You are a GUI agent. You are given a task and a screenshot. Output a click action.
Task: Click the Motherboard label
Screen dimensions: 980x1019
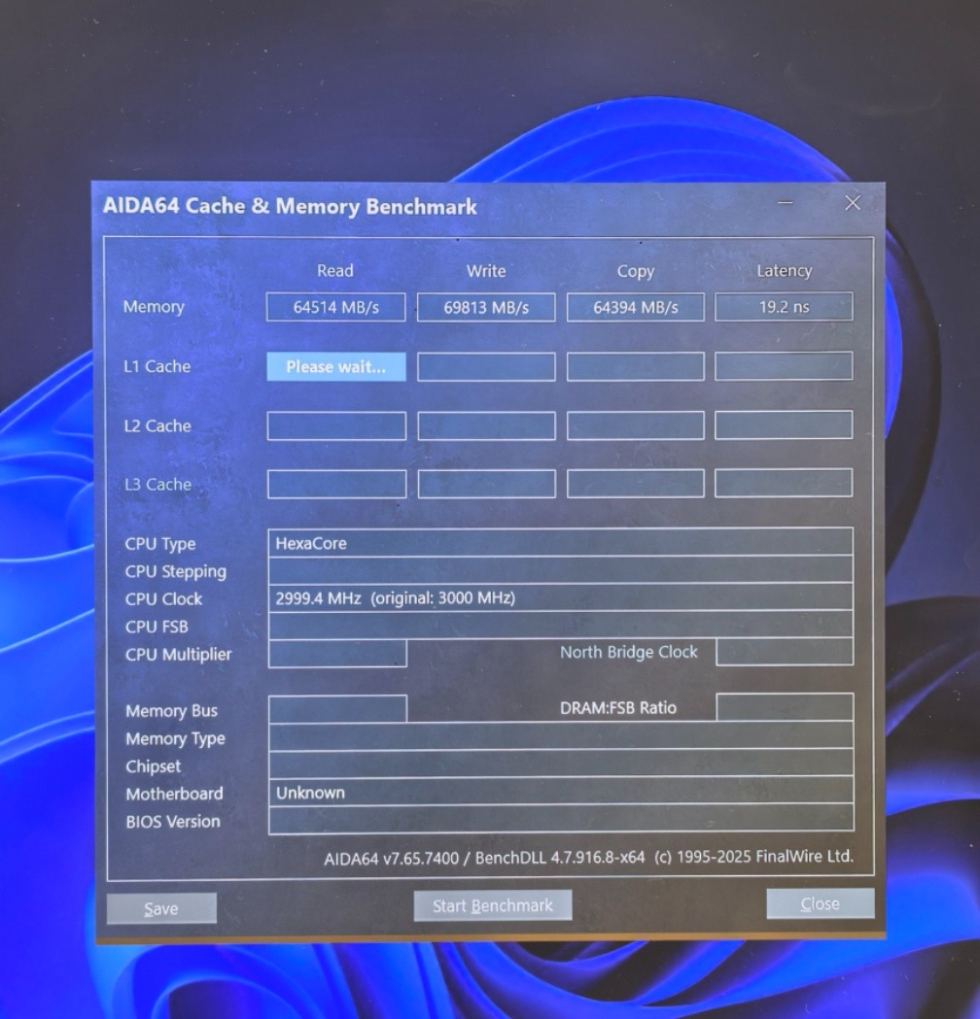[x=175, y=794]
